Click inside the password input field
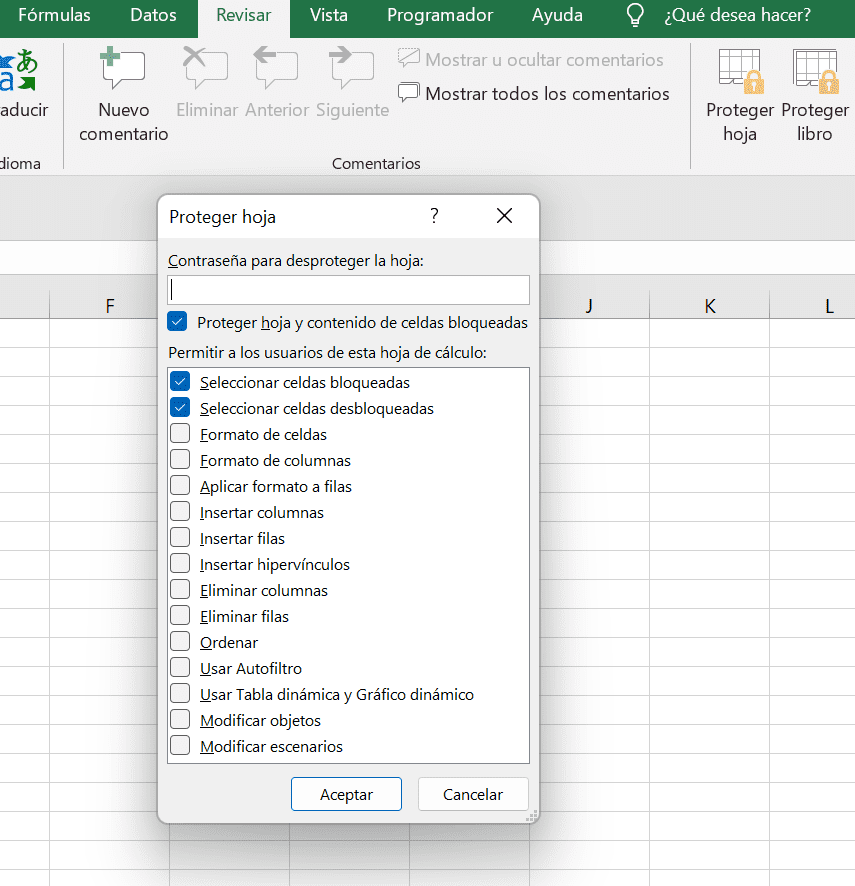 point(347,290)
